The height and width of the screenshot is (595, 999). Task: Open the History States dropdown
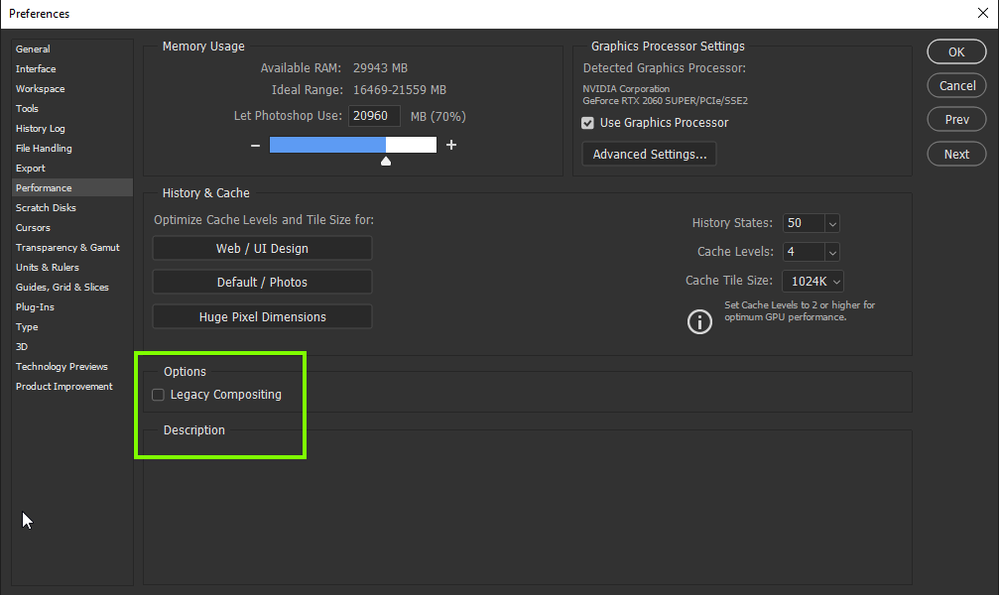click(x=832, y=224)
